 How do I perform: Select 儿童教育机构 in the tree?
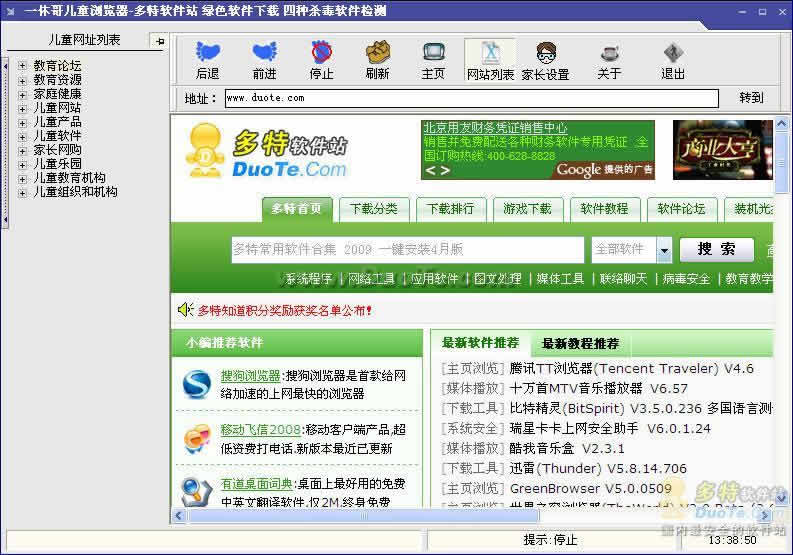tap(70, 178)
